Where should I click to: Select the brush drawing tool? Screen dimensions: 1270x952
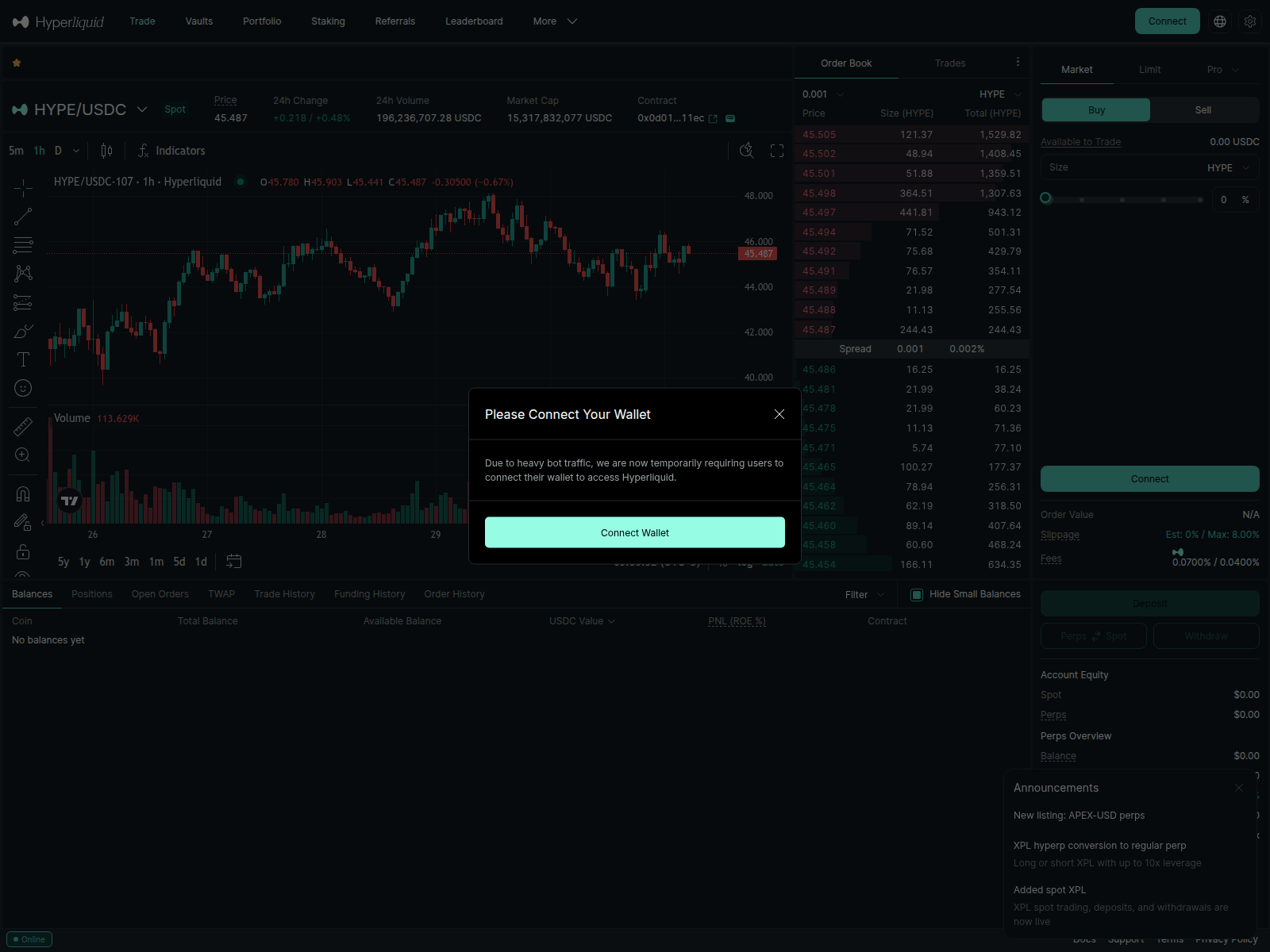coord(23,331)
